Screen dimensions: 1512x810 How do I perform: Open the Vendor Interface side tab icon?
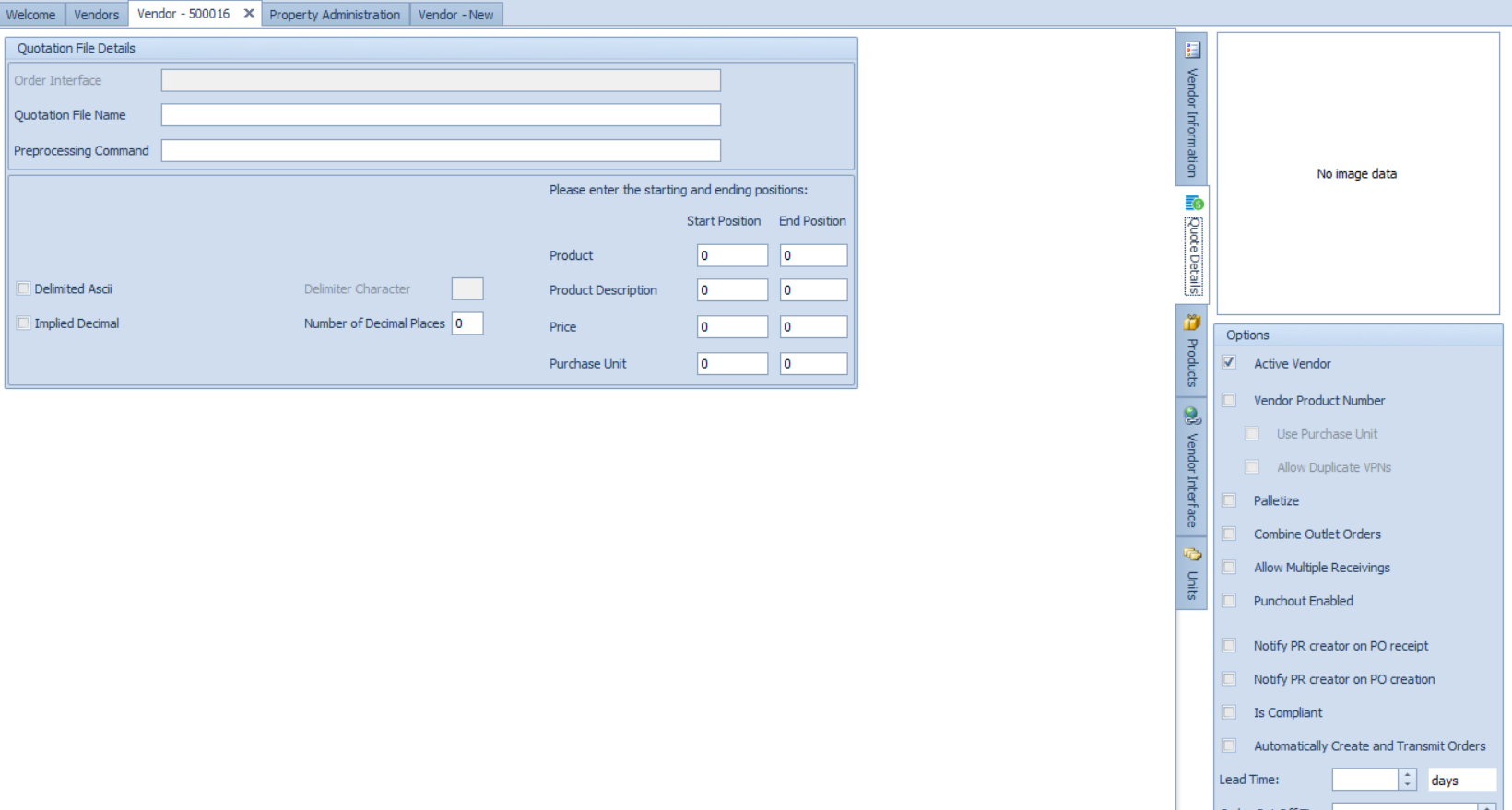(1192, 416)
